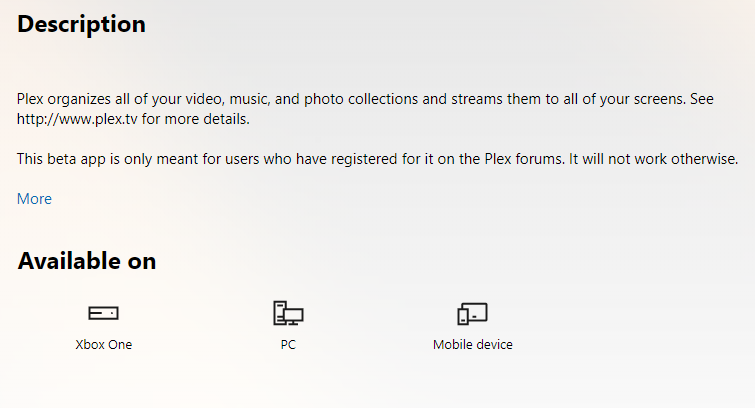Viewport: 755px width, 408px height.
Task: Click the words 'Plex forums' in description
Action: [x=490, y=159]
